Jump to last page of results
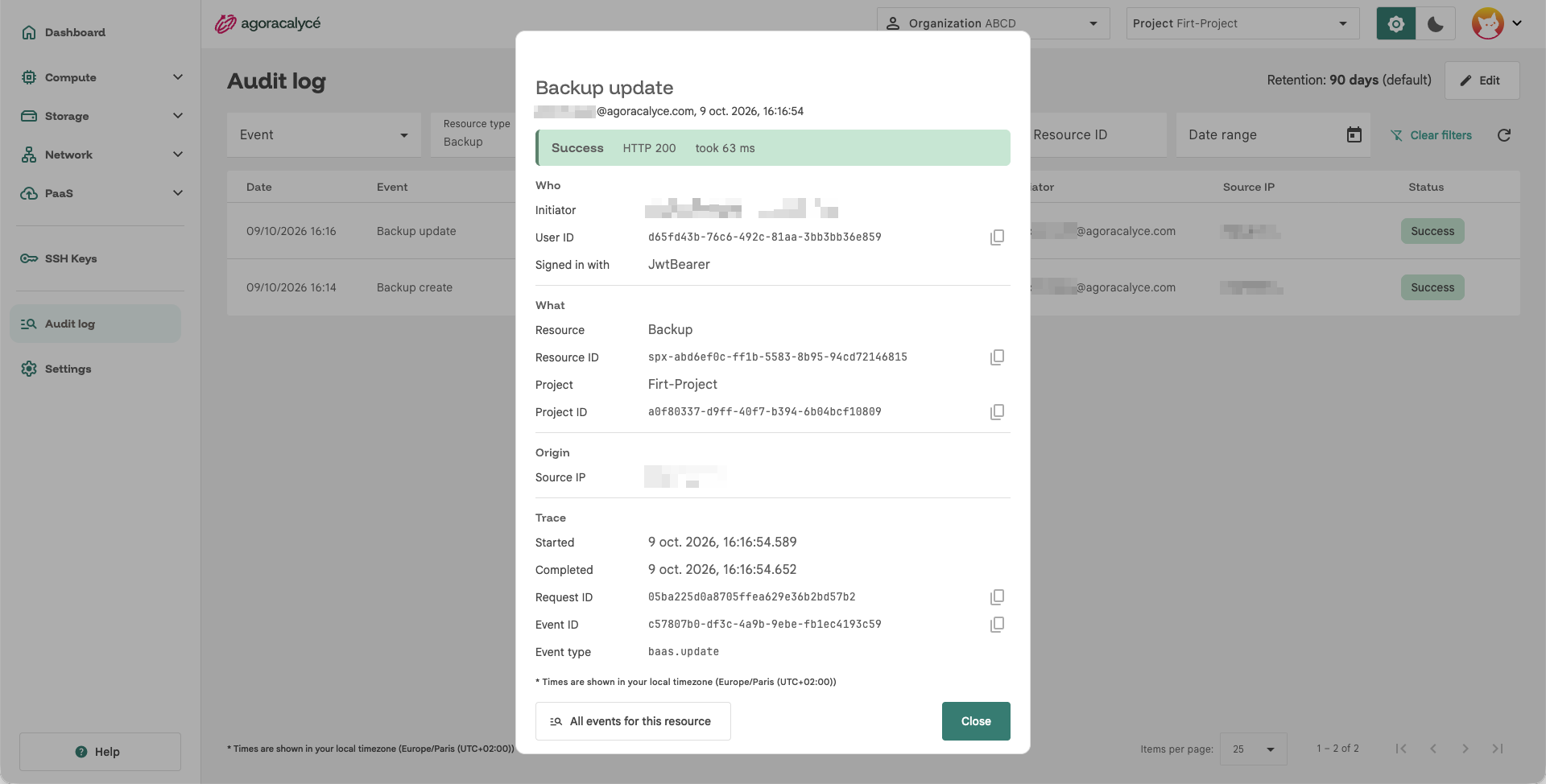This screenshot has width=1546, height=784. tap(1498, 749)
